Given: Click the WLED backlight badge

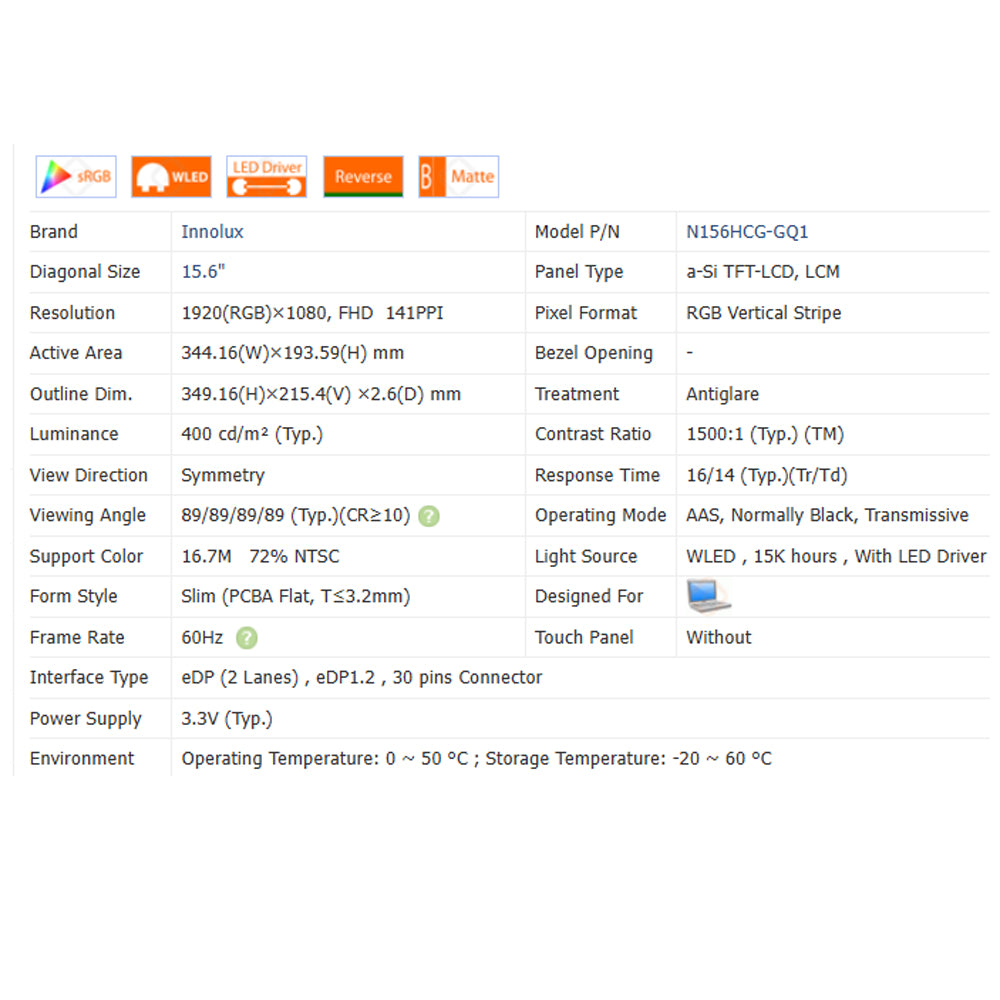Looking at the screenshot, I should [x=171, y=177].
